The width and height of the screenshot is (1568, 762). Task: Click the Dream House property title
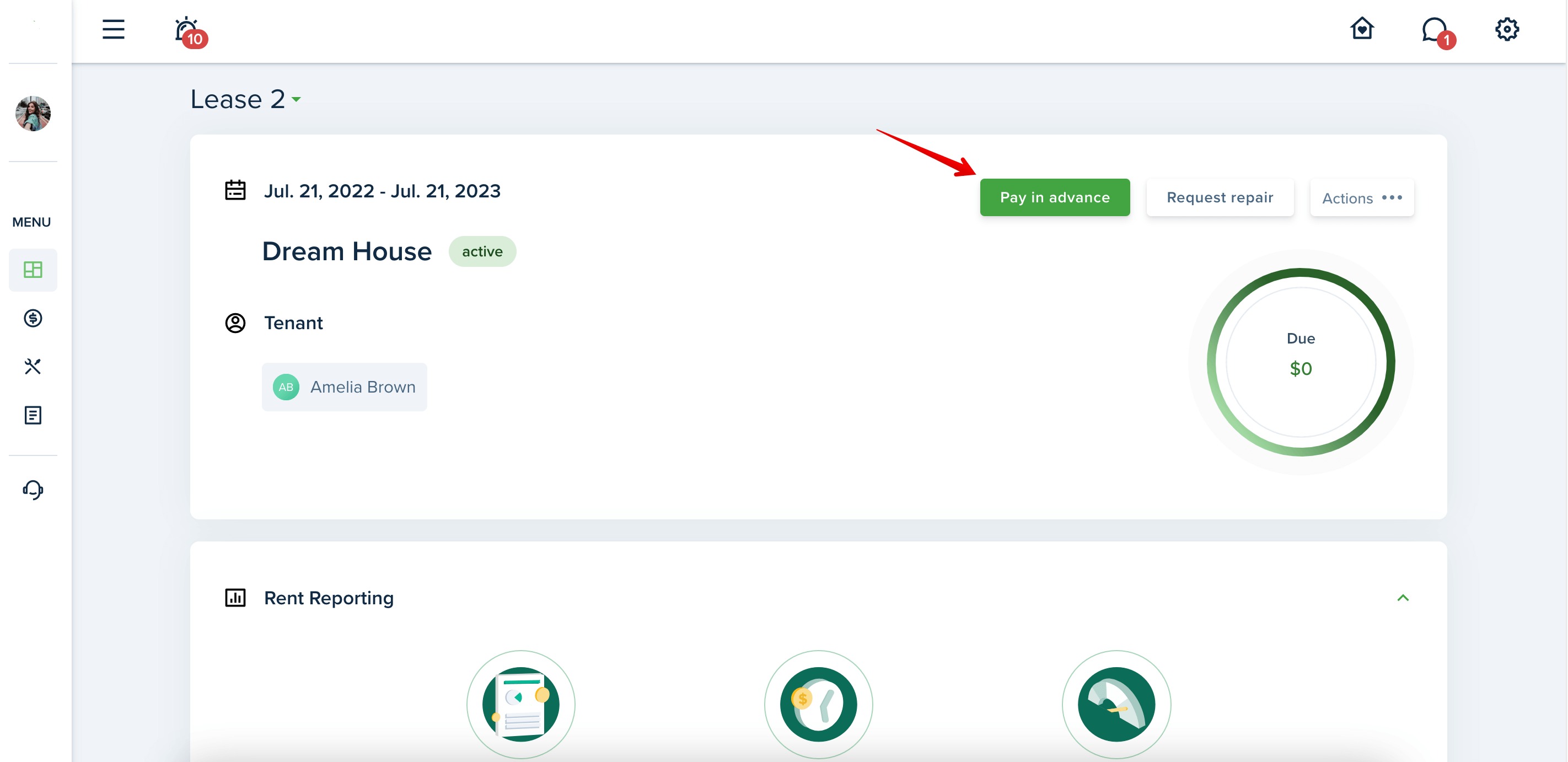click(347, 251)
